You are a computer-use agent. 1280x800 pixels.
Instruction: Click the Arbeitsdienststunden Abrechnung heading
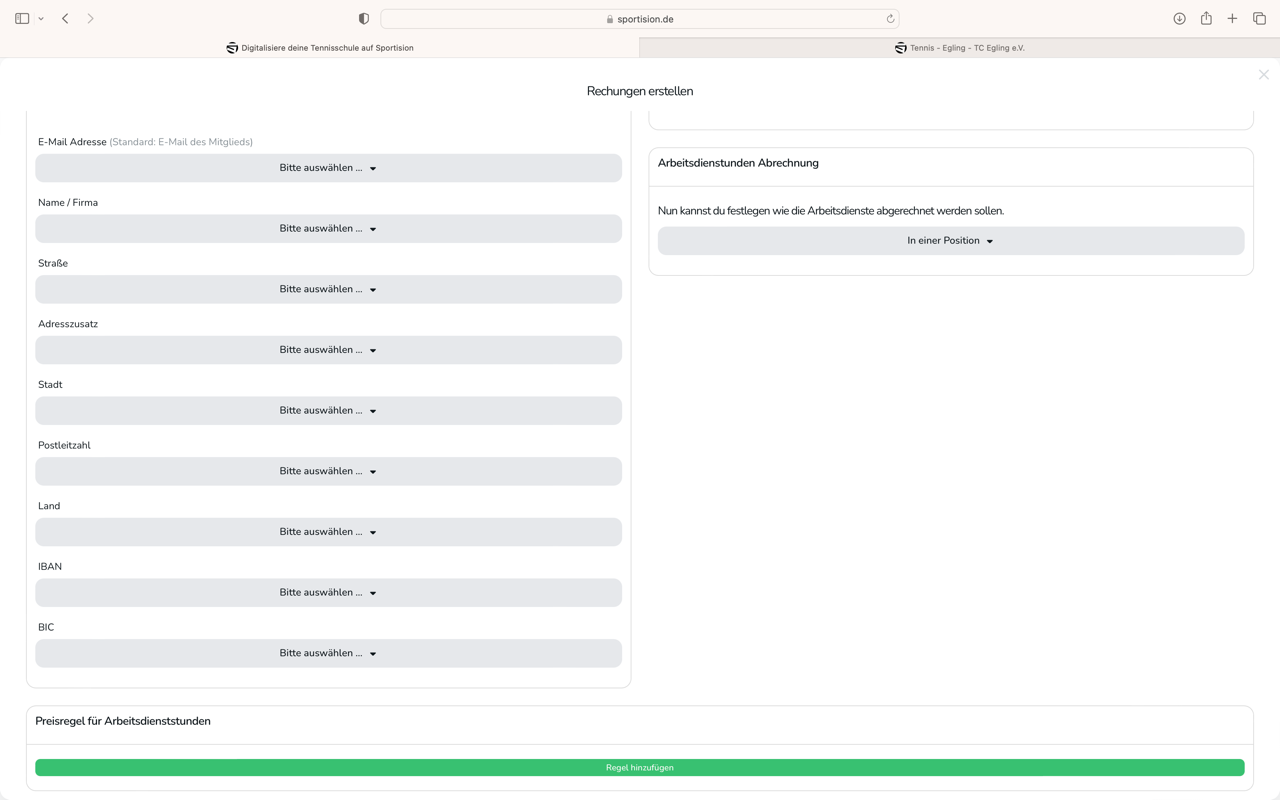coord(738,163)
